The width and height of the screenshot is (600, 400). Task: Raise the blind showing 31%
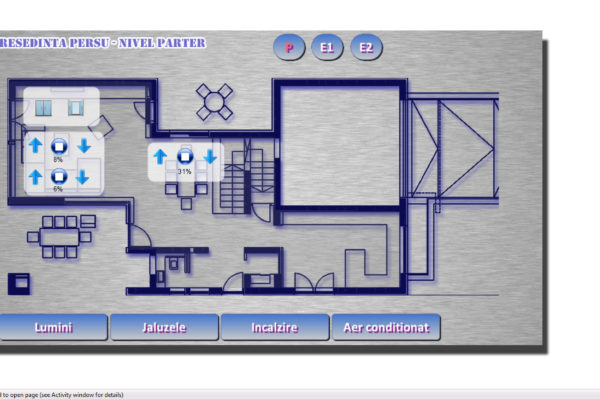click(x=160, y=157)
